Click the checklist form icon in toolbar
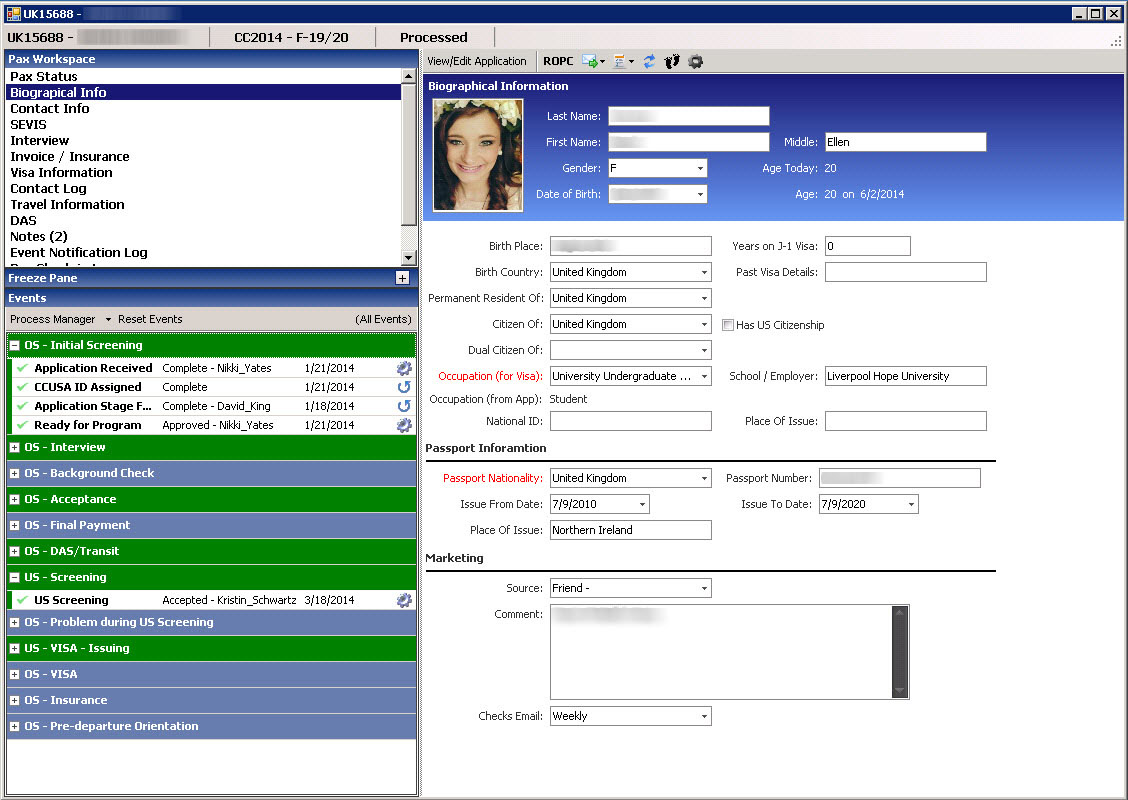This screenshot has height=800, width=1128. click(620, 61)
